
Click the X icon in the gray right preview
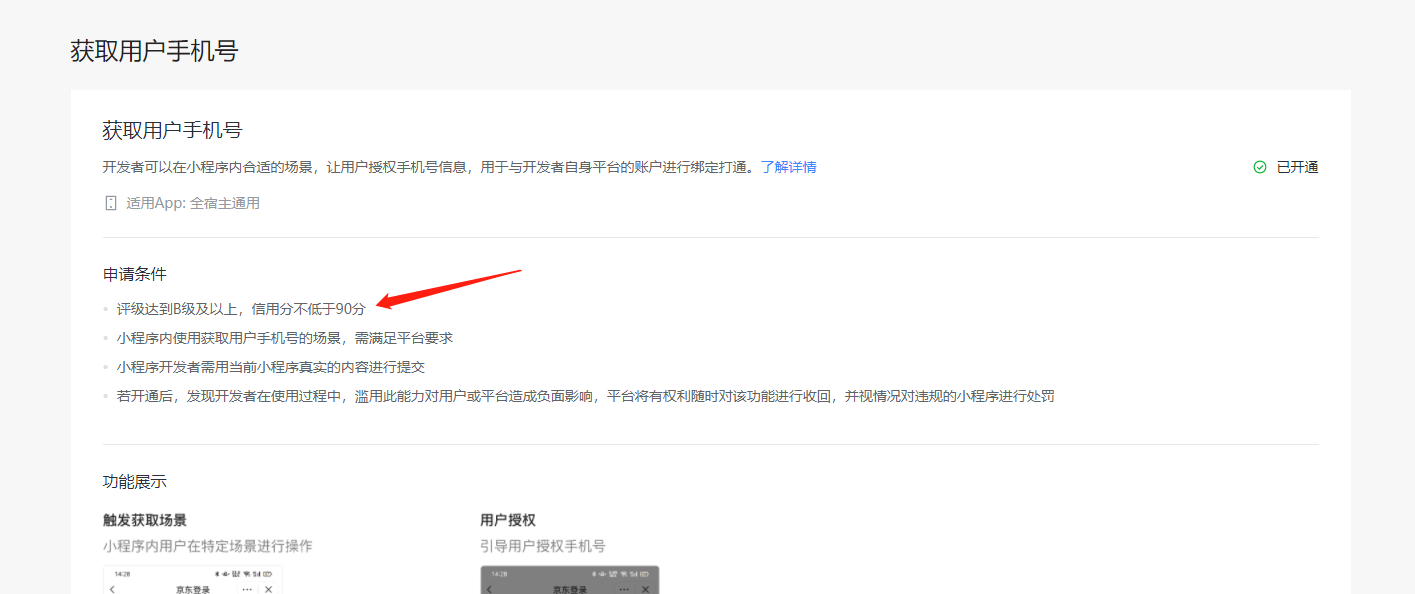tap(645, 590)
